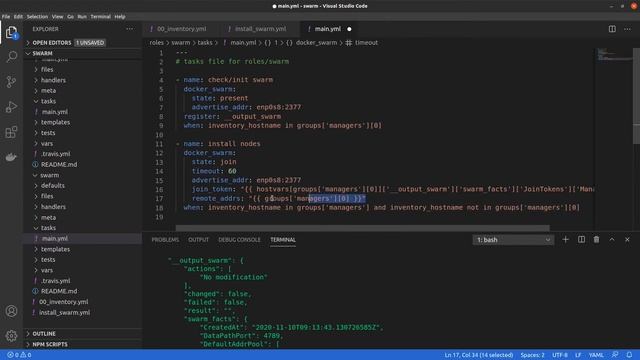The width and height of the screenshot is (640, 360).
Task: Expand the lower handlers folder
Action: (x=53, y=207)
